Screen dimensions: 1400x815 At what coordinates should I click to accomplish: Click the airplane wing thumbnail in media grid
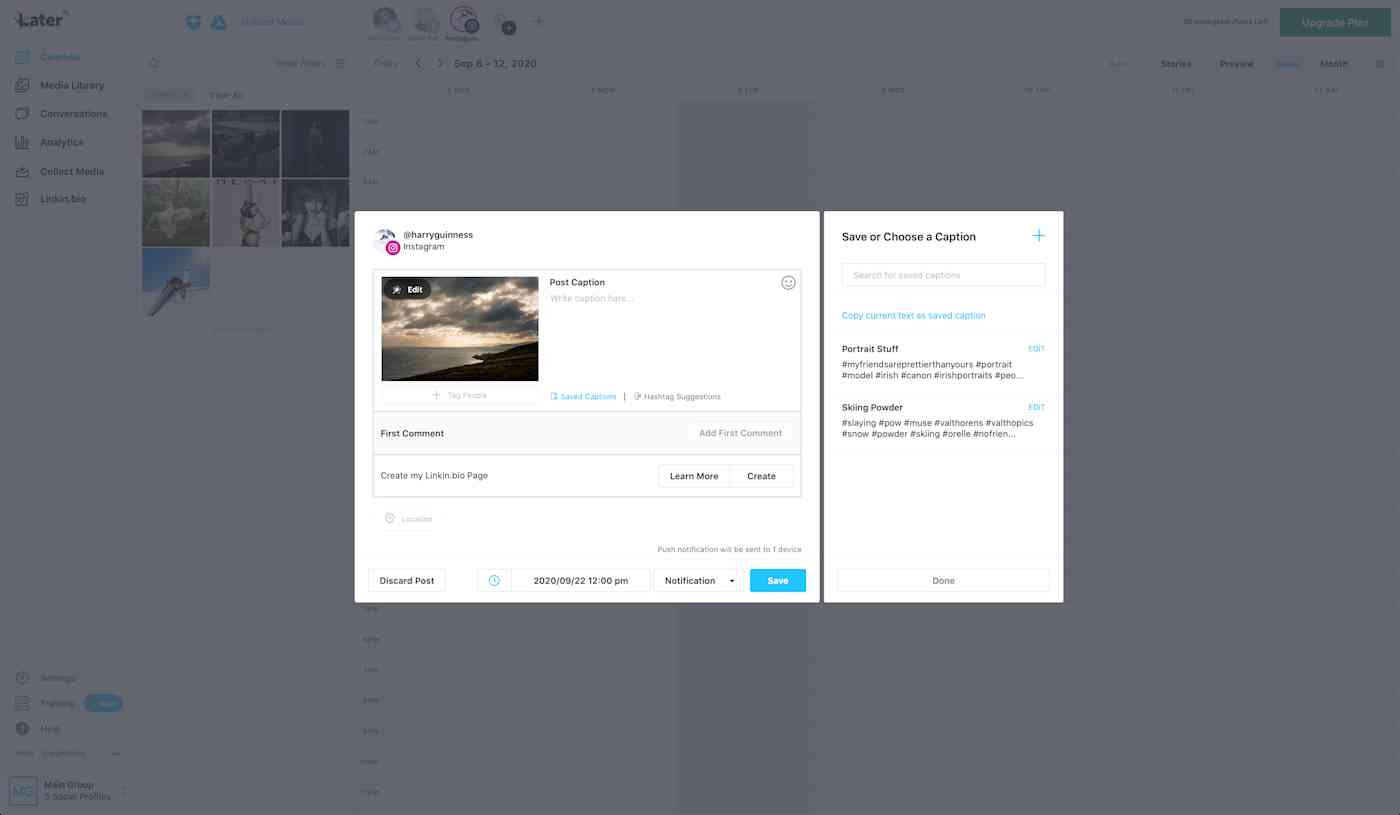(x=176, y=282)
